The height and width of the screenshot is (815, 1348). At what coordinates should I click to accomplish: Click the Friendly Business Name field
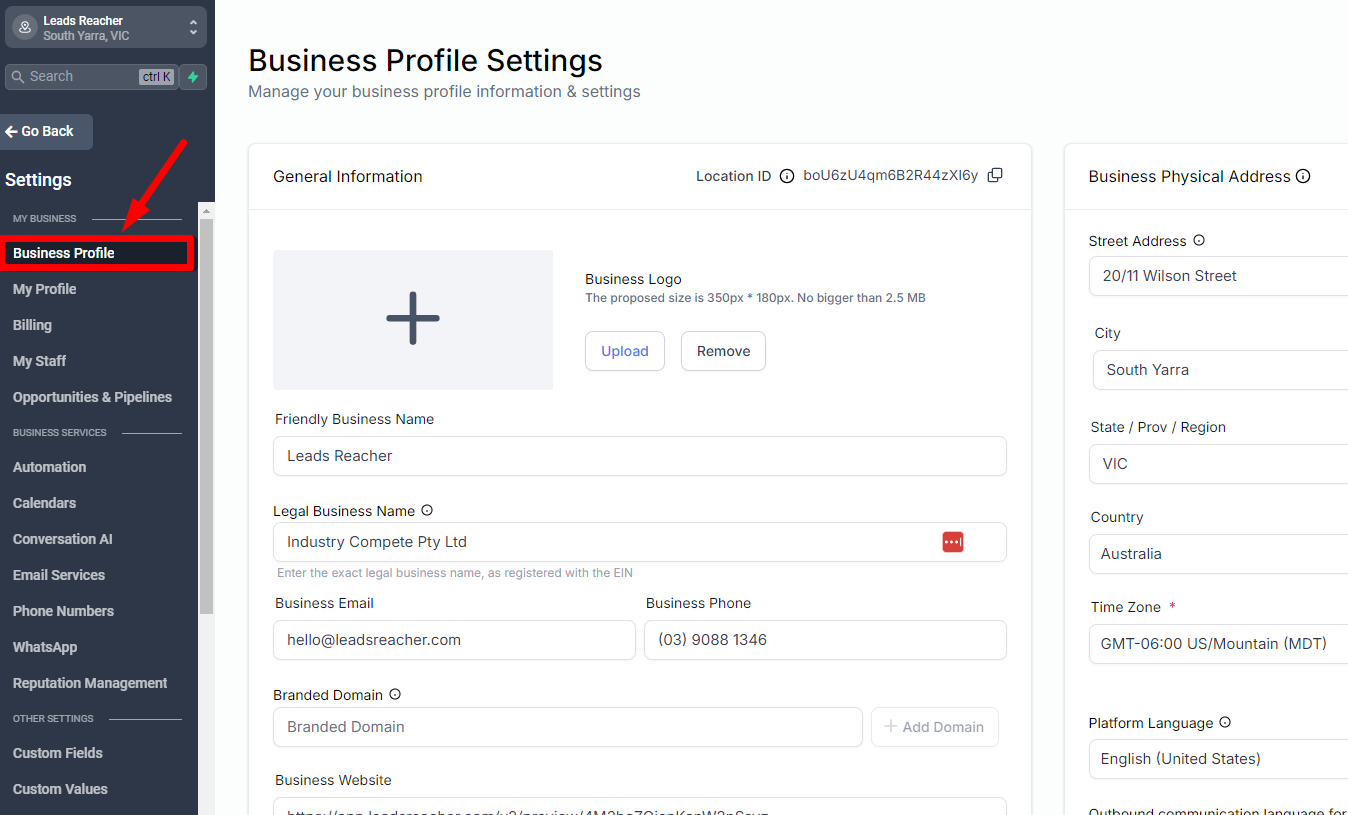[639, 456]
